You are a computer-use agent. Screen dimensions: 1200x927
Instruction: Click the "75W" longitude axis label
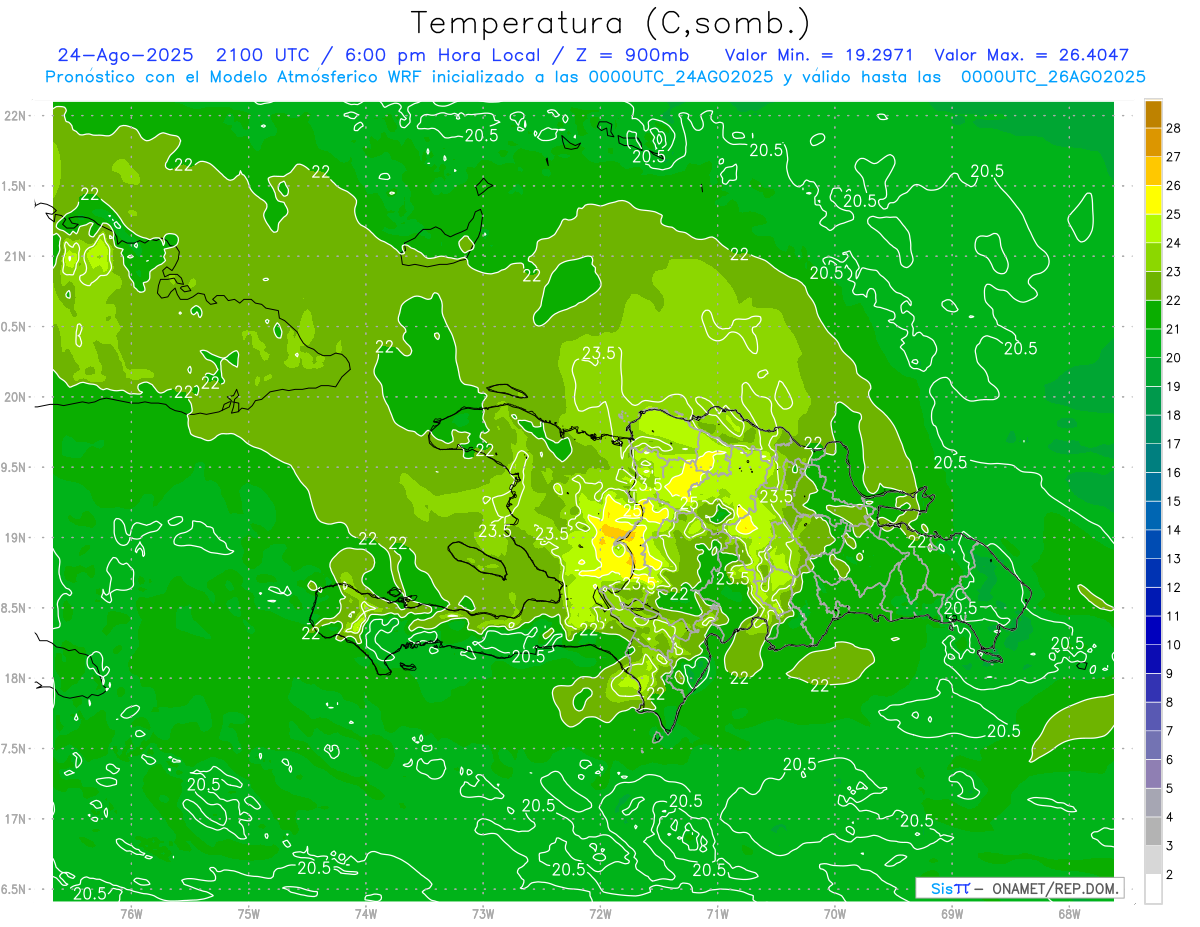point(249,913)
